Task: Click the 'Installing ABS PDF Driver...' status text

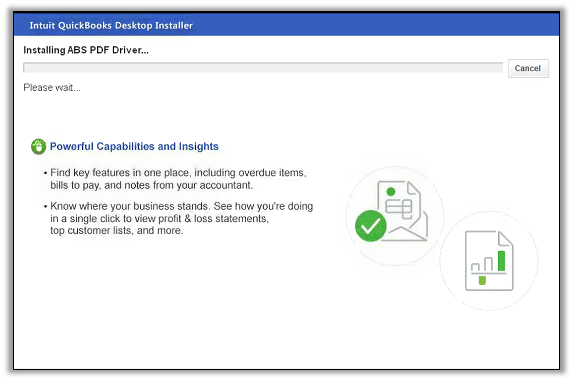Action: (x=86, y=50)
